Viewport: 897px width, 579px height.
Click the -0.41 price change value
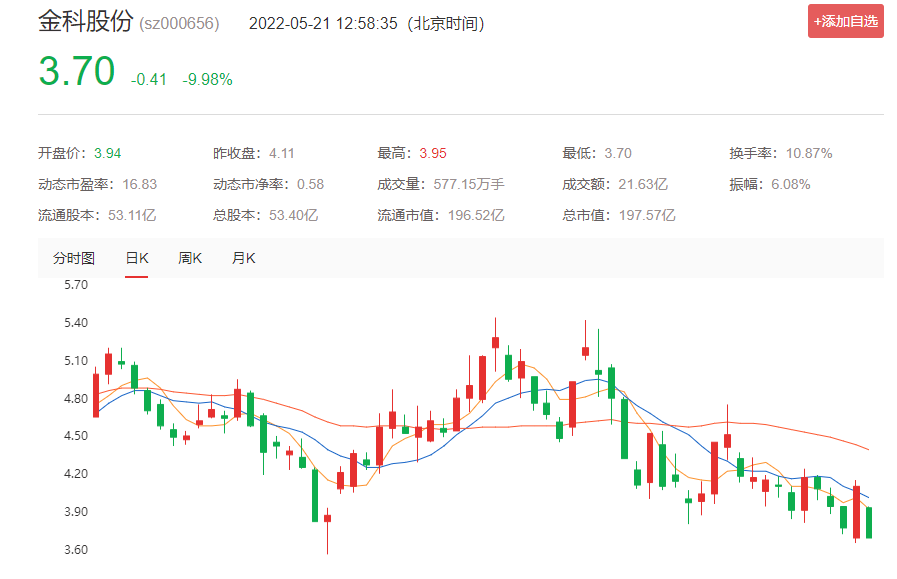[149, 79]
